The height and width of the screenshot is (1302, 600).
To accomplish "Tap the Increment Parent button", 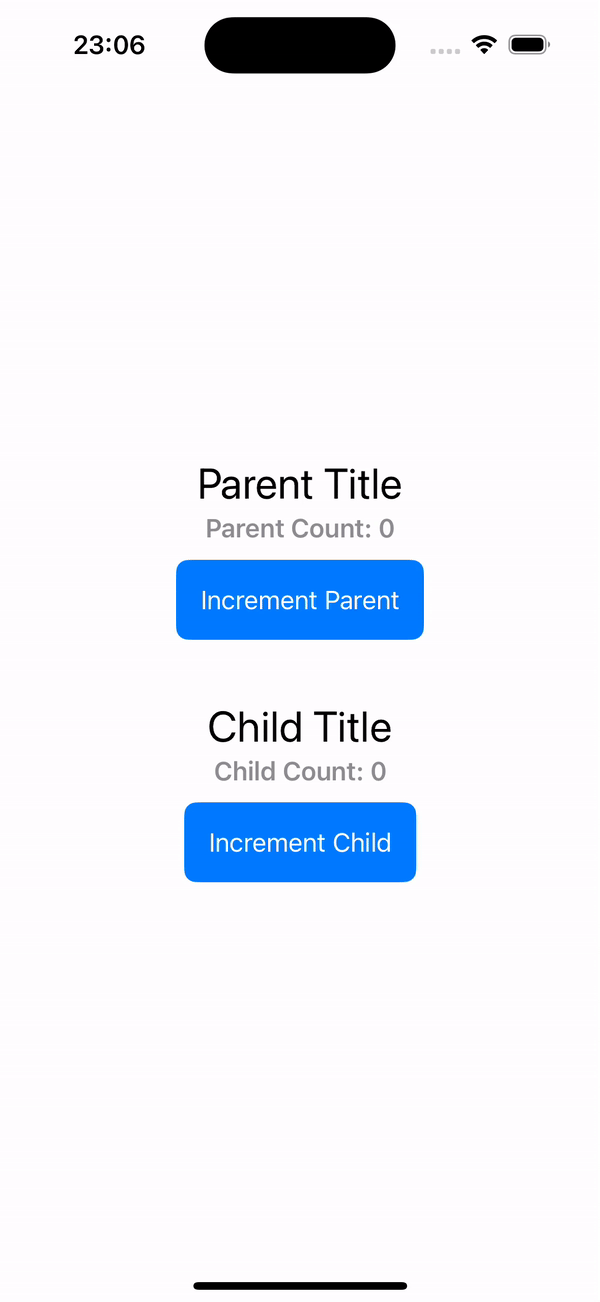I will pyautogui.click(x=300, y=600).
